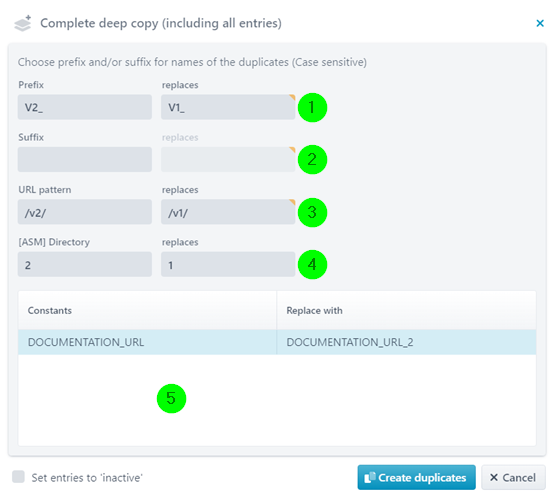Viewport: 554px width, 496px height.
Task: Select the DOCUMENTATION_URL constant row
Action: 277,342
